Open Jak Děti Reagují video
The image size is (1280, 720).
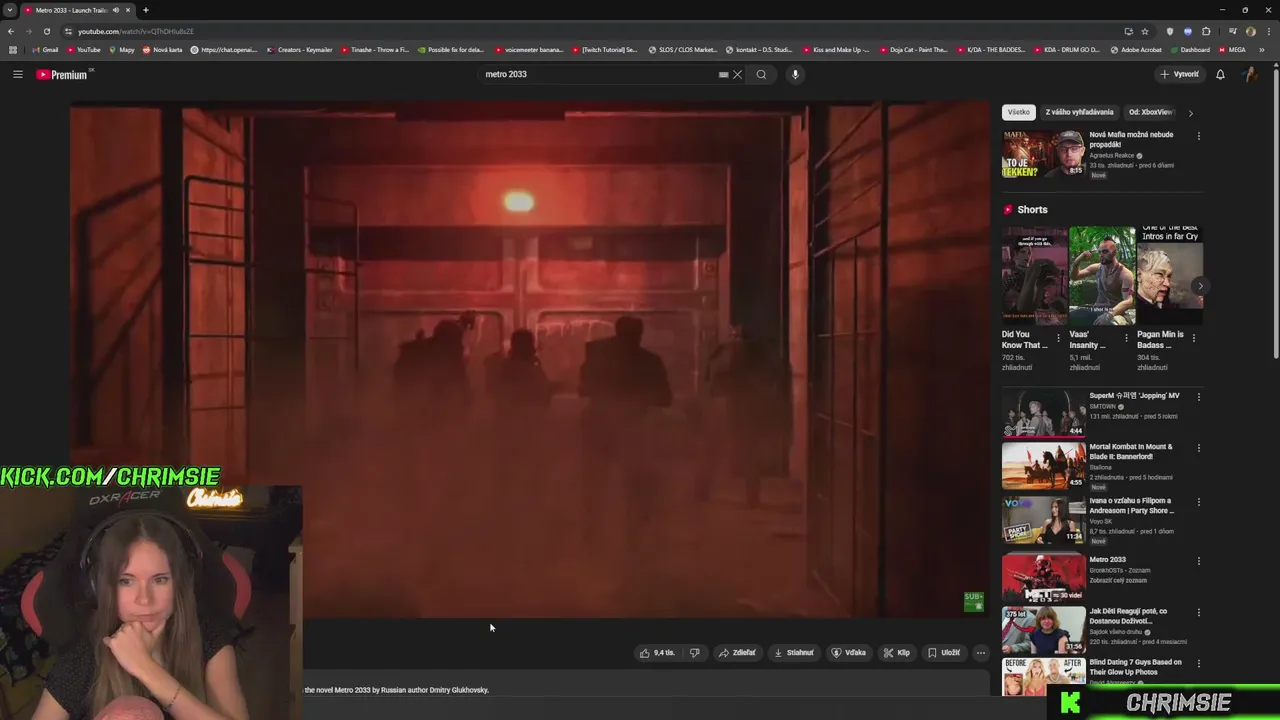[x=1043, y=630]
